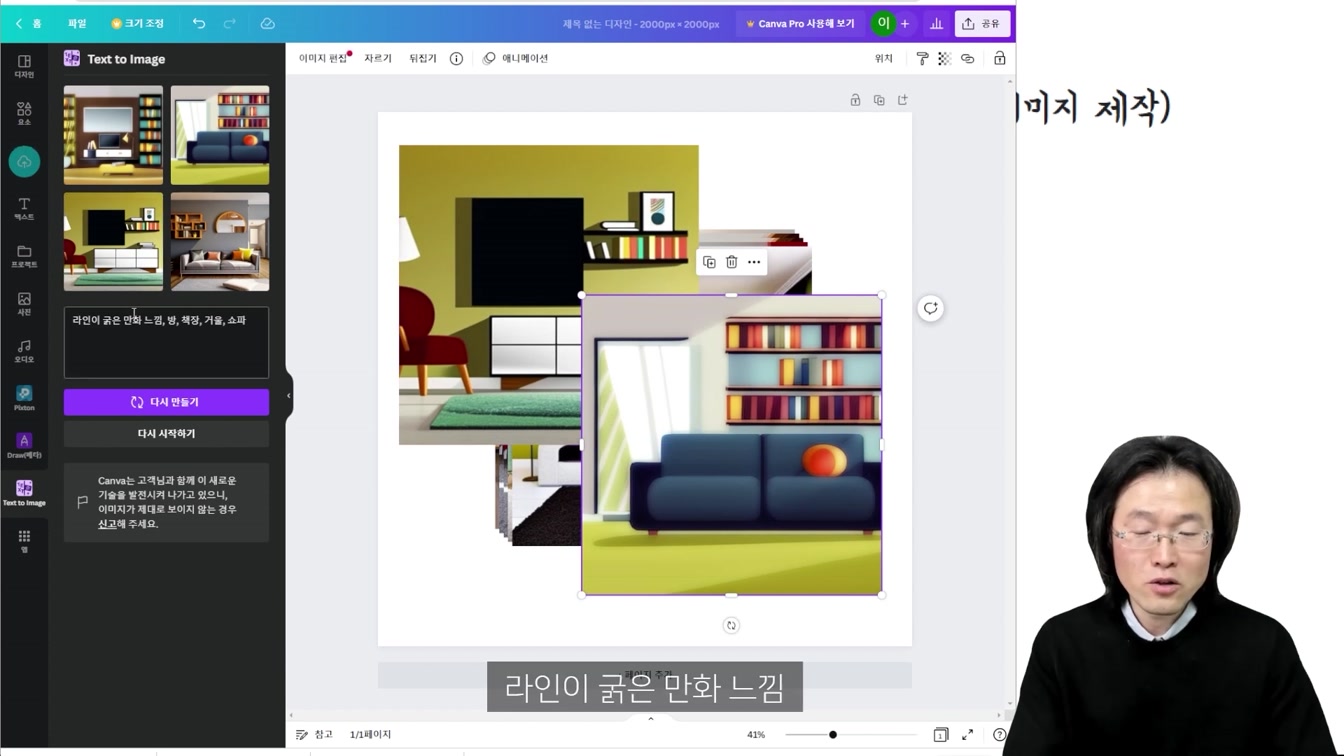The width and height of the screenshot is (1344, 756).
Task: Open the 신고 (report) link
Action: (107, 524)
